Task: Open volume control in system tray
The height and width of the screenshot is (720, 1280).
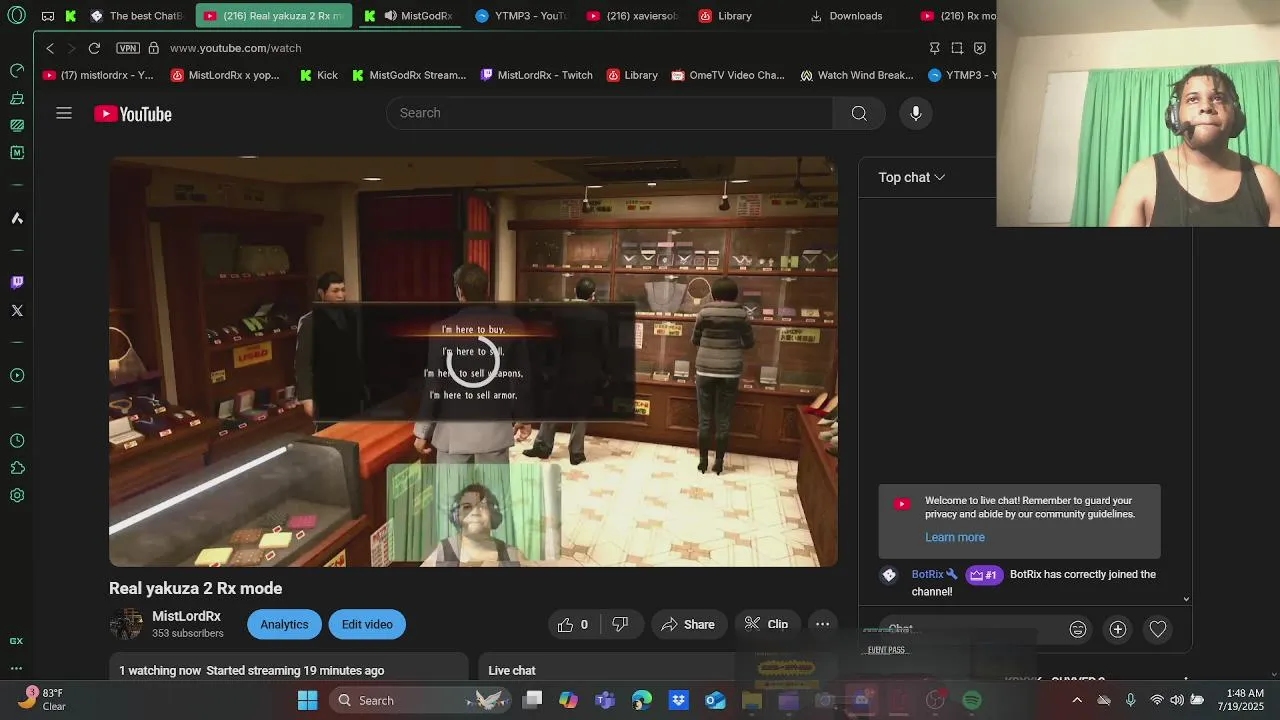Action: pos(1177,700)
